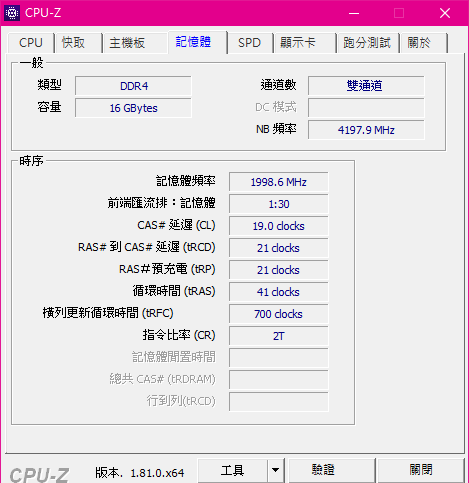Click the 橫列更新循環時間 (tRFC) label
The width and height of the screenshot is (469, 483).
click(x=108, y=313)
